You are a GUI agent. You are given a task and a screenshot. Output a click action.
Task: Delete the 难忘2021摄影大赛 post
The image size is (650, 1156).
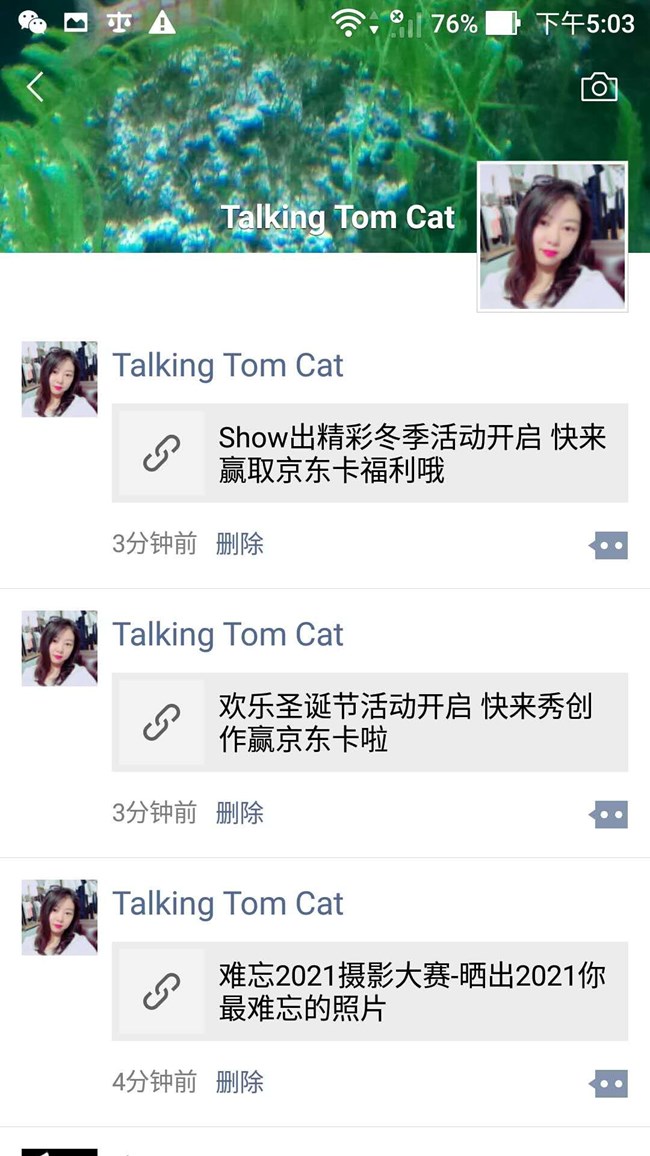coord(240,1082)
